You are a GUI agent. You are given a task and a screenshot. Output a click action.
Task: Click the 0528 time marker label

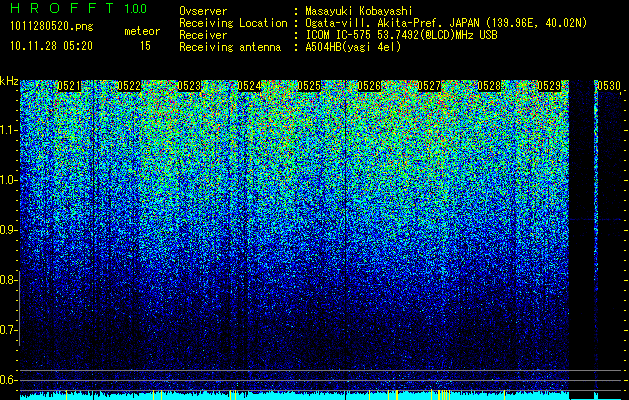489,86
